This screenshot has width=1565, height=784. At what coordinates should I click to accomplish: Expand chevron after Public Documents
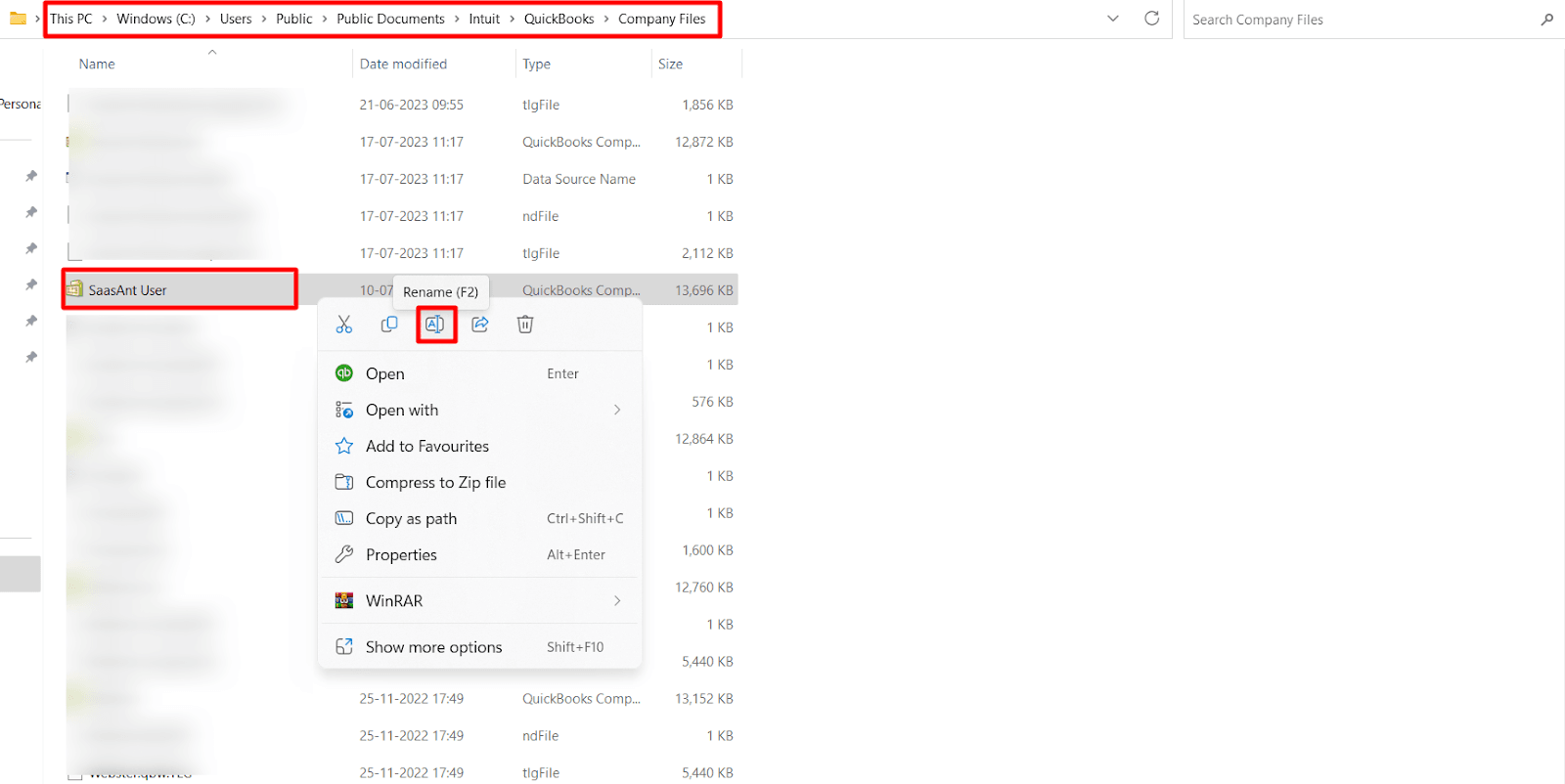457,19
